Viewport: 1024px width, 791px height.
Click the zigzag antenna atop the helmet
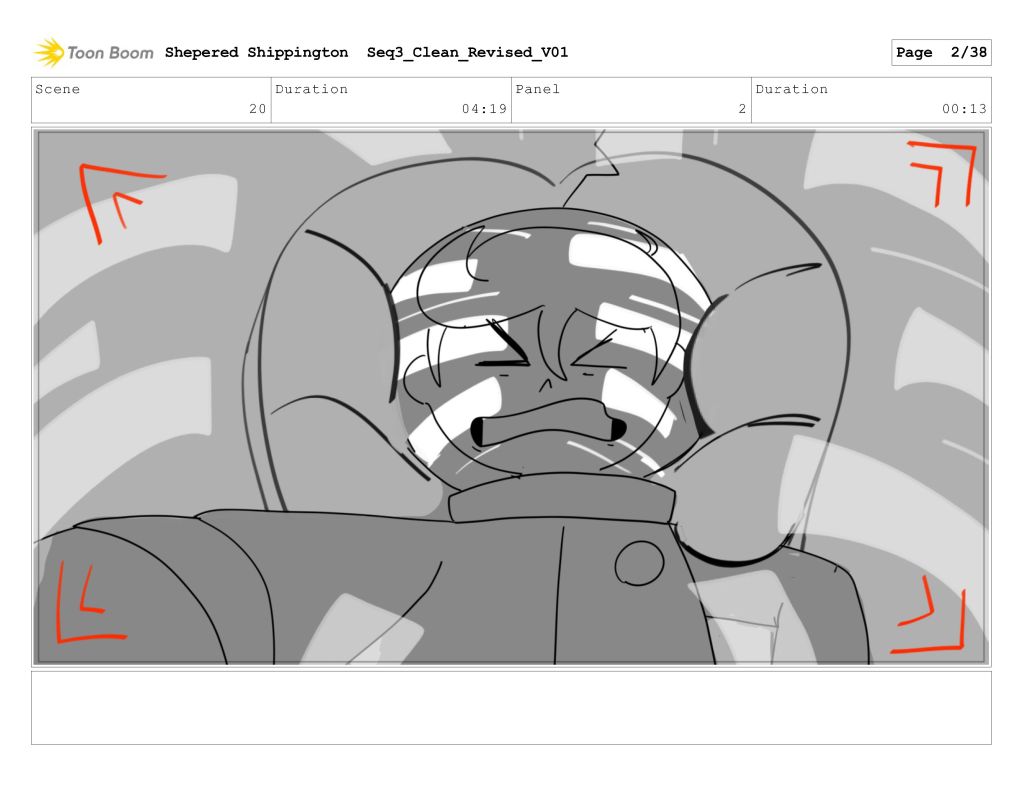coord(596,168)
